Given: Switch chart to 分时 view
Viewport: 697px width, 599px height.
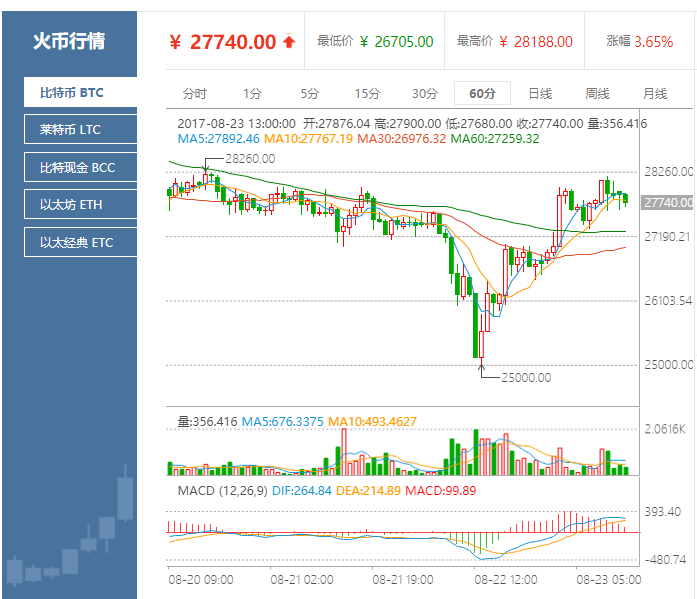Looking at the screenshot, I should click(195, 94).
